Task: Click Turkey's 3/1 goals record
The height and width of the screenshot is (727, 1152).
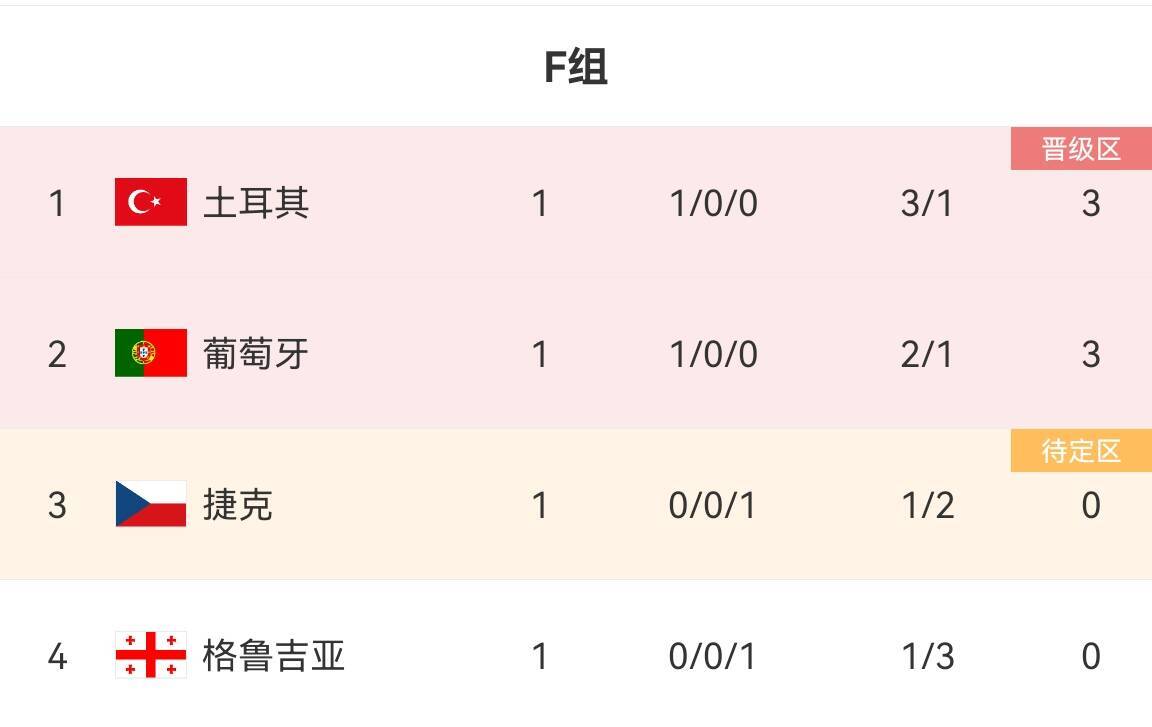Action: click(x=927, y=203)
